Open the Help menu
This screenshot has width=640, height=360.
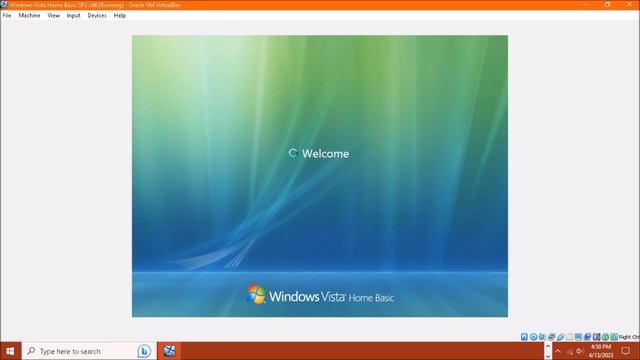pyautogui.click(x=120, y=16)
